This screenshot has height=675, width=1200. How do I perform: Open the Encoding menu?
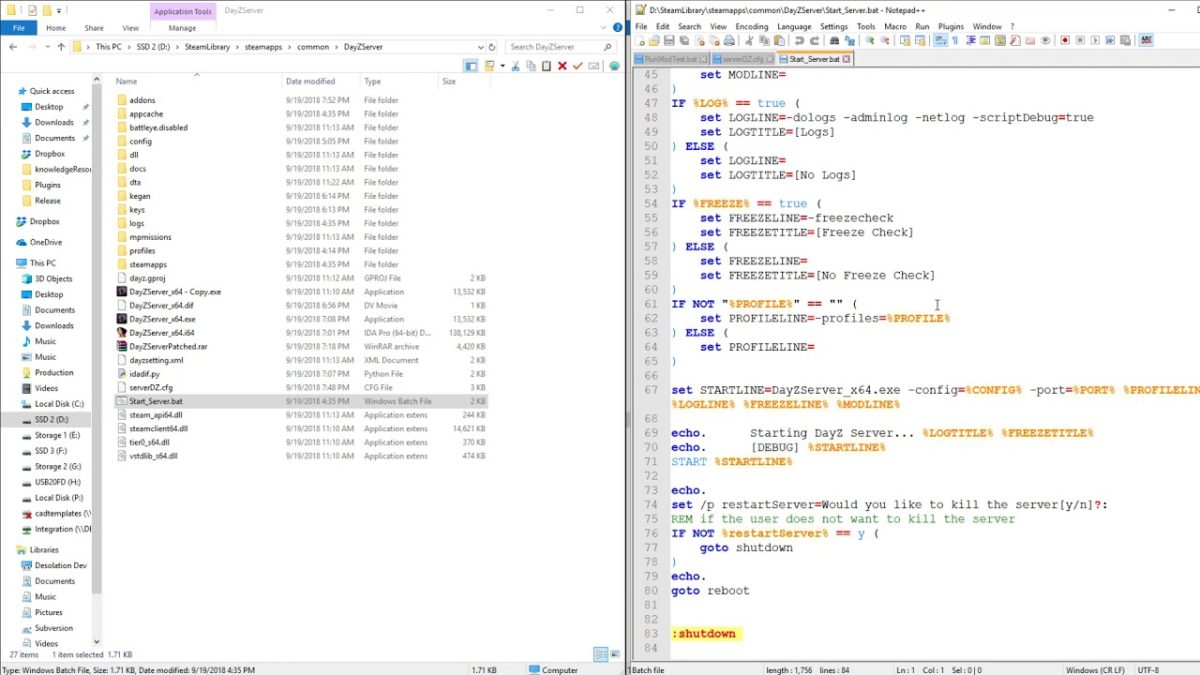pos(751,27)
